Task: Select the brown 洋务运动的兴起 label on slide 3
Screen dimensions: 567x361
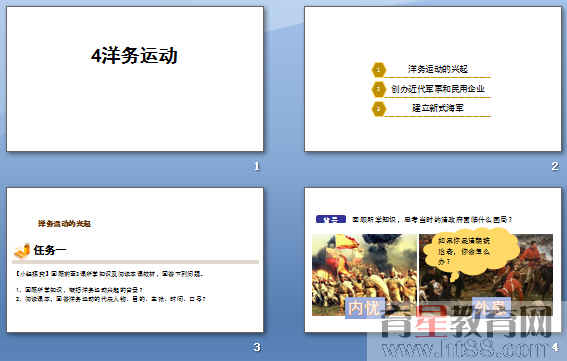Action: (64, 224)
